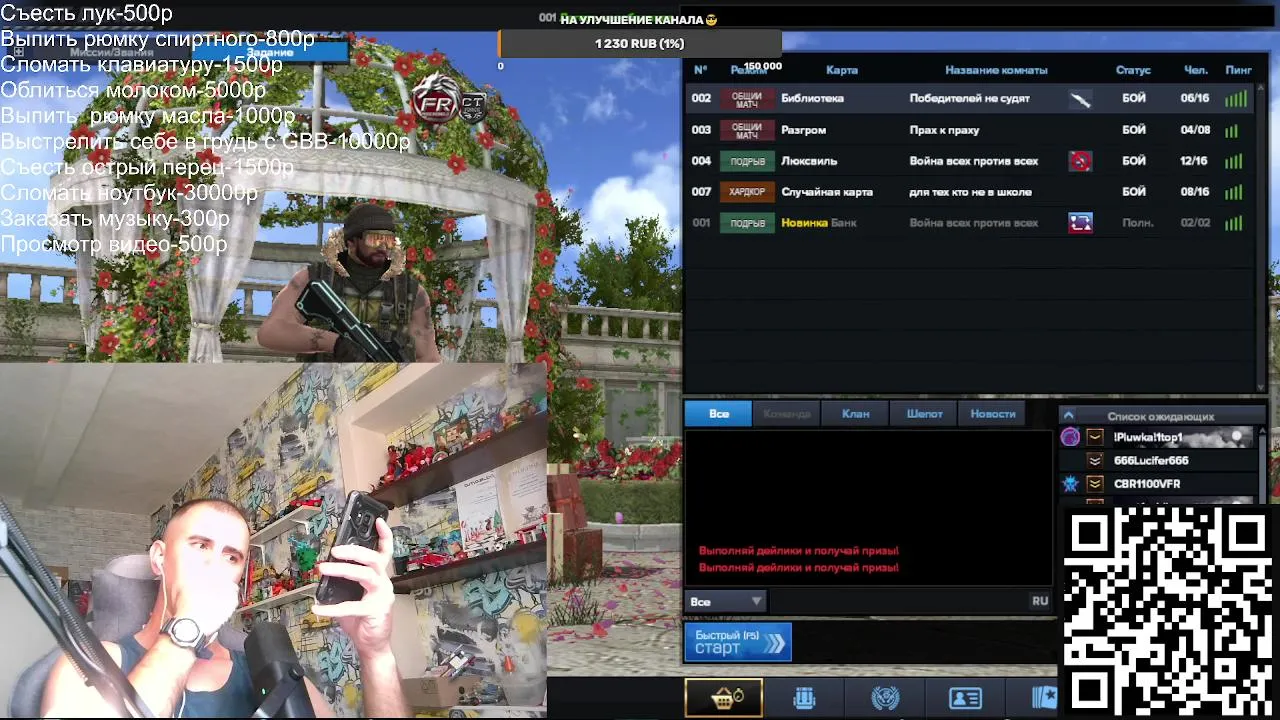Sort rooms by Статус column

point(1133,70)
